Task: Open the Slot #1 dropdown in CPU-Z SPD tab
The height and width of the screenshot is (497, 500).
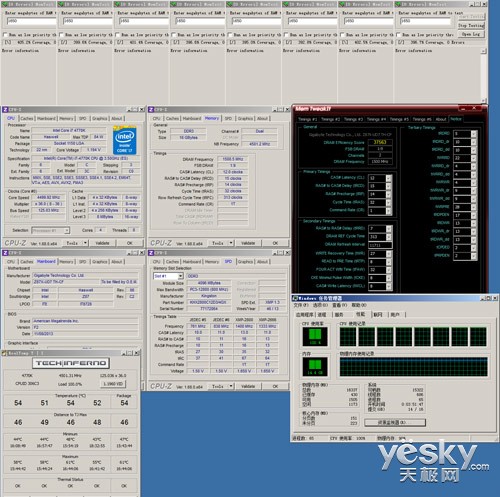Action: pos(180,276)
